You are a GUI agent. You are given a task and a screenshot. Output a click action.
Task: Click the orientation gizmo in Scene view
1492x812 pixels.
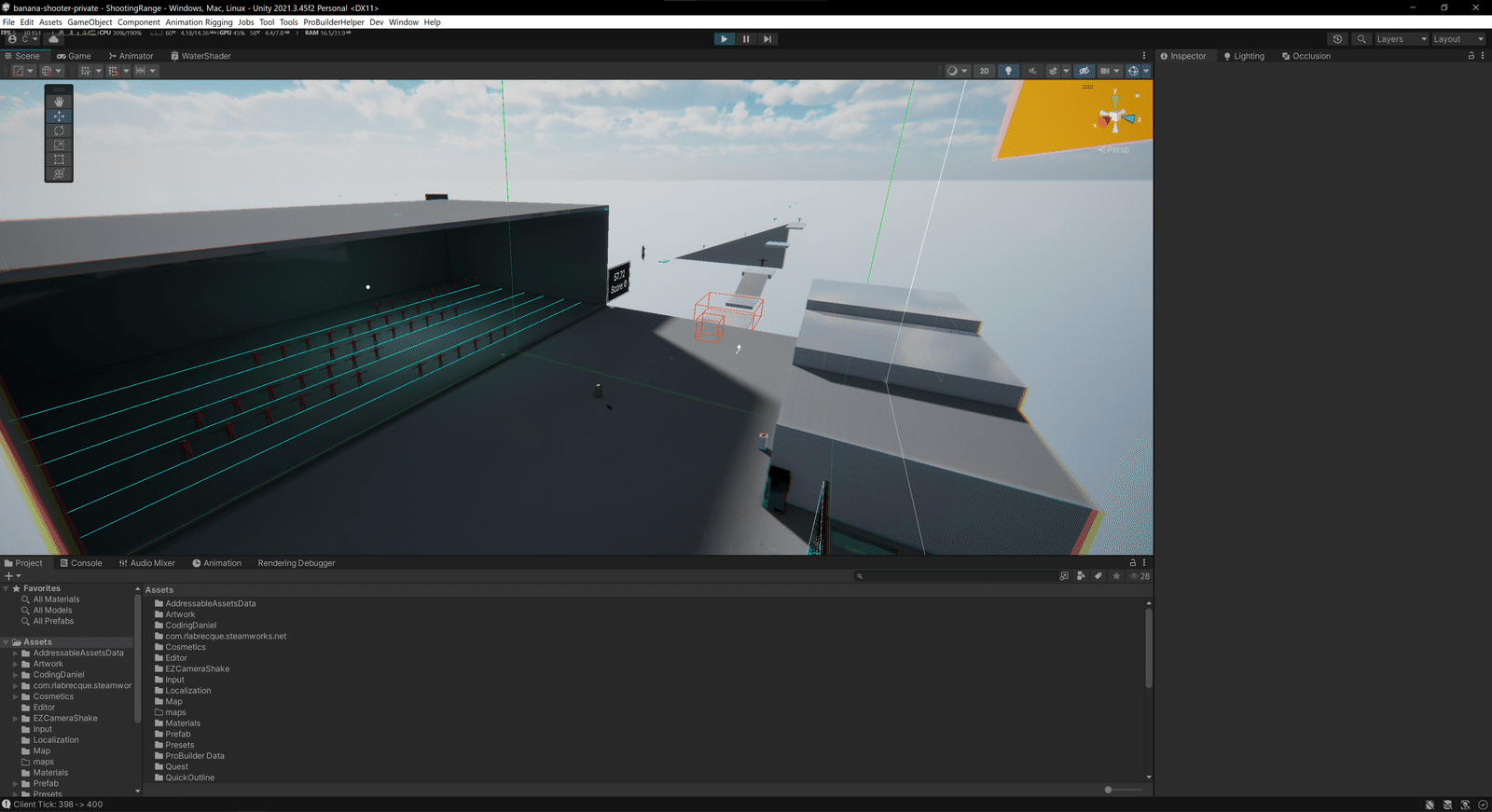pos(1116,117)
